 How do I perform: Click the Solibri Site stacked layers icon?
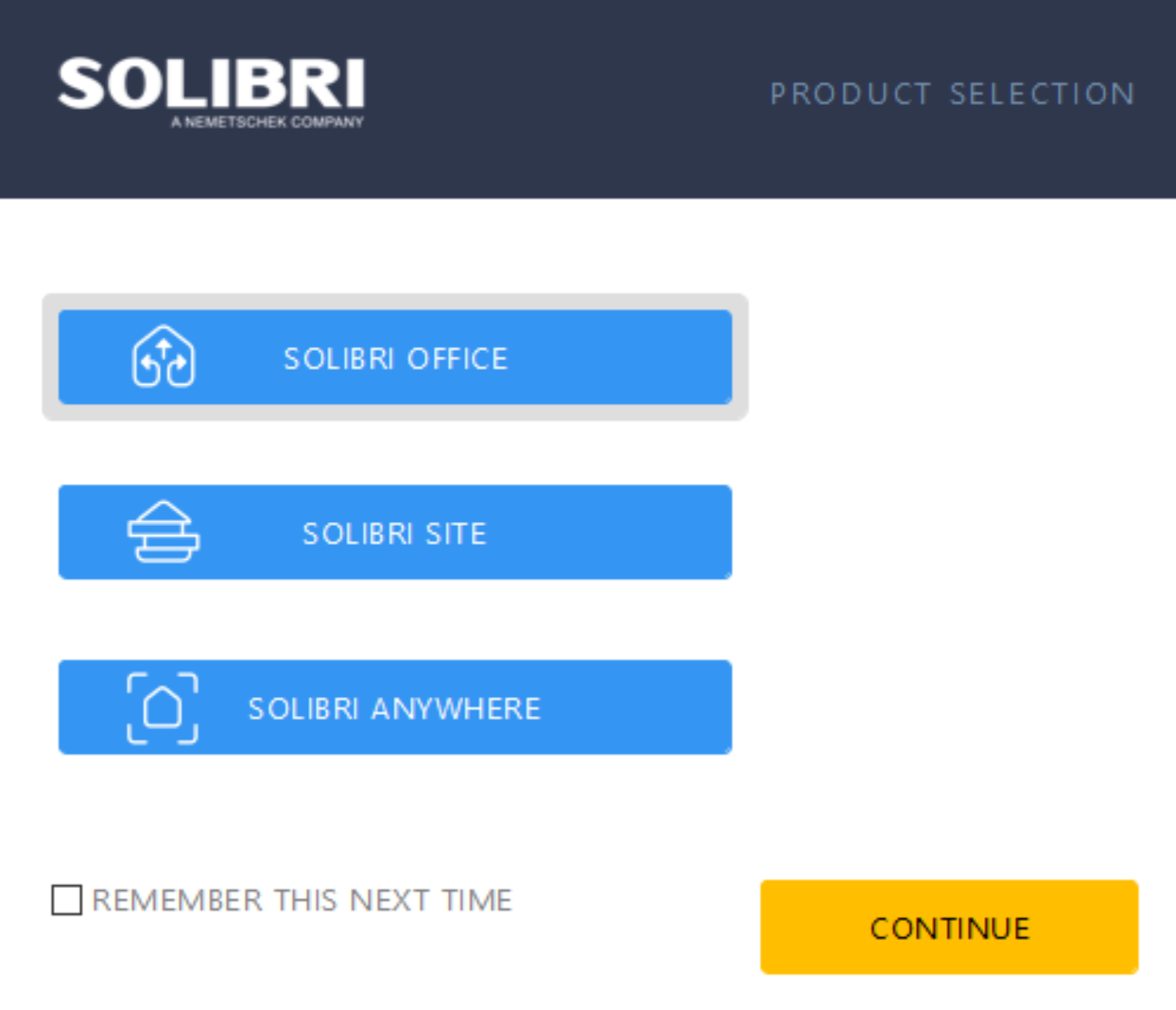point(163,531)
